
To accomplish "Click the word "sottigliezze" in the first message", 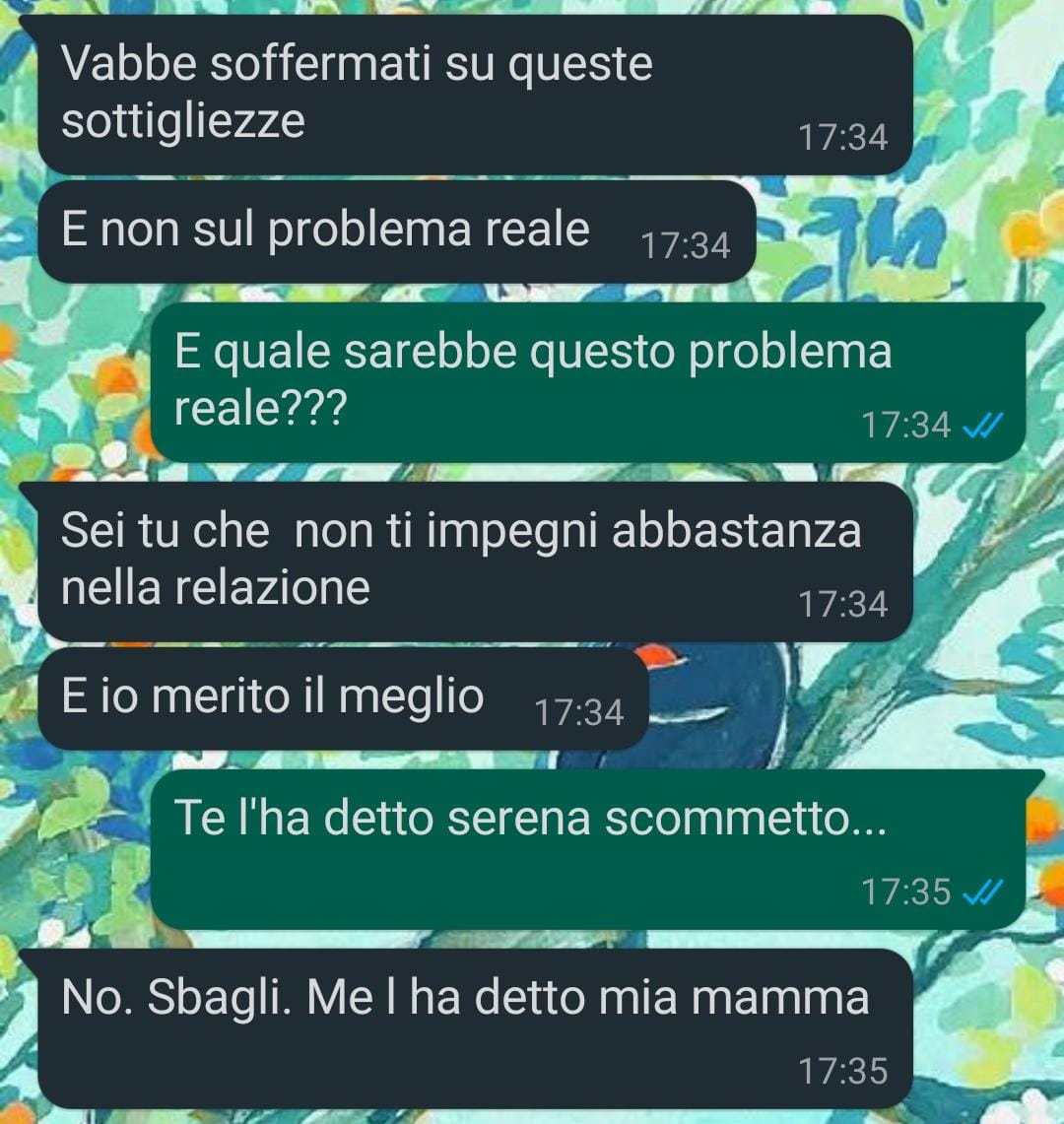I will [x=183, y=120].
